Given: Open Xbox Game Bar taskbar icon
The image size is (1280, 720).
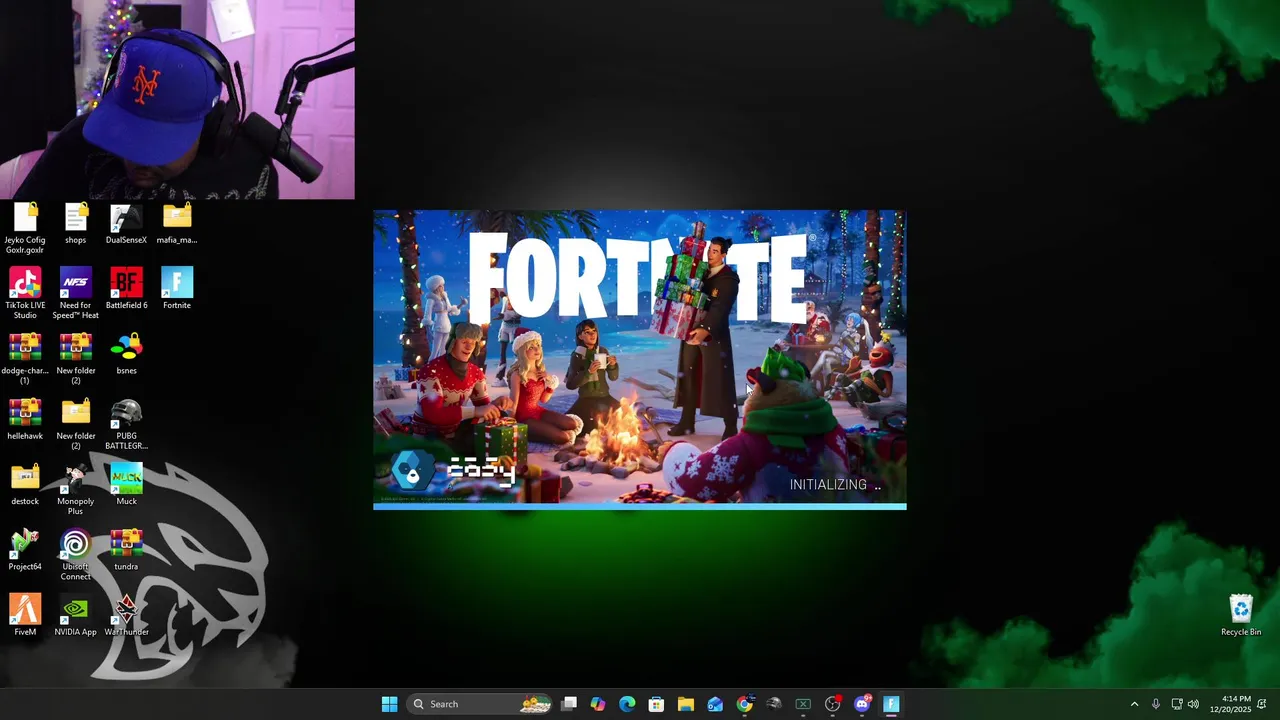Looking at the screenshot, I should [x=803, y=704].
